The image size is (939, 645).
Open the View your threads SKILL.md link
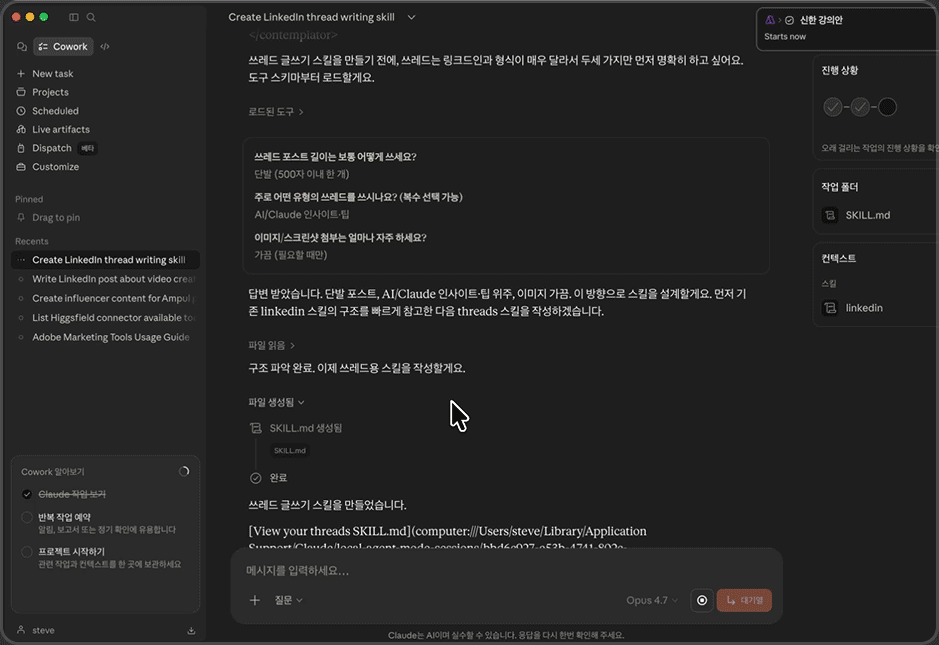pos(447,538)
